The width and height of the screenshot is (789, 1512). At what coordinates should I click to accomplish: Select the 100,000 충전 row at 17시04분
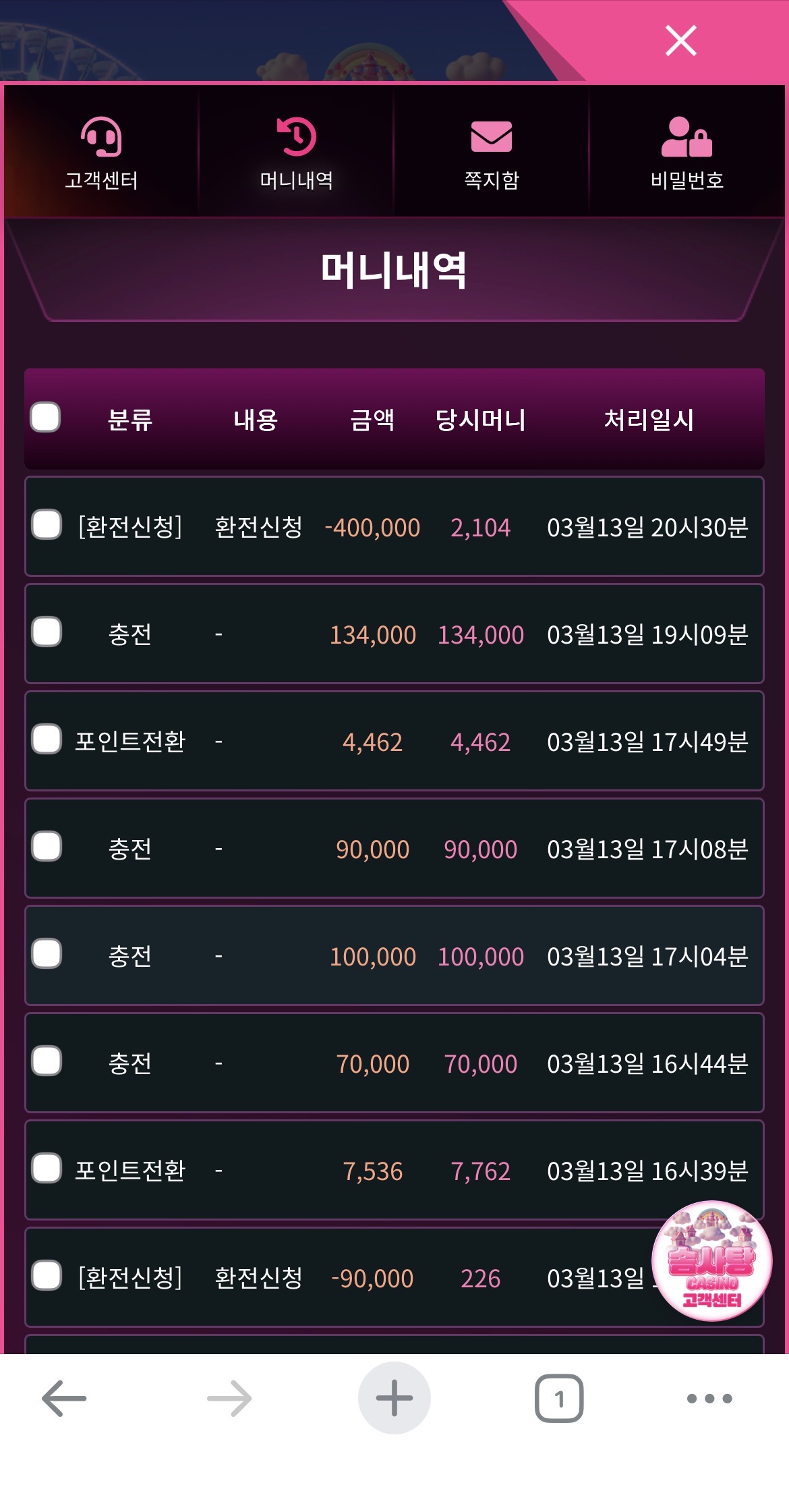coord(47,953)
